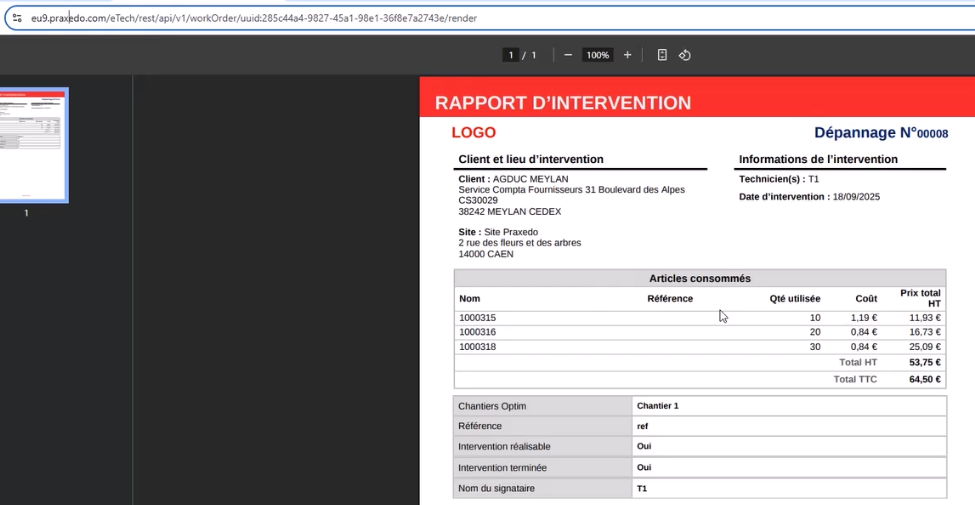Click Dépannage N°00008 heading

click(881, 132)
